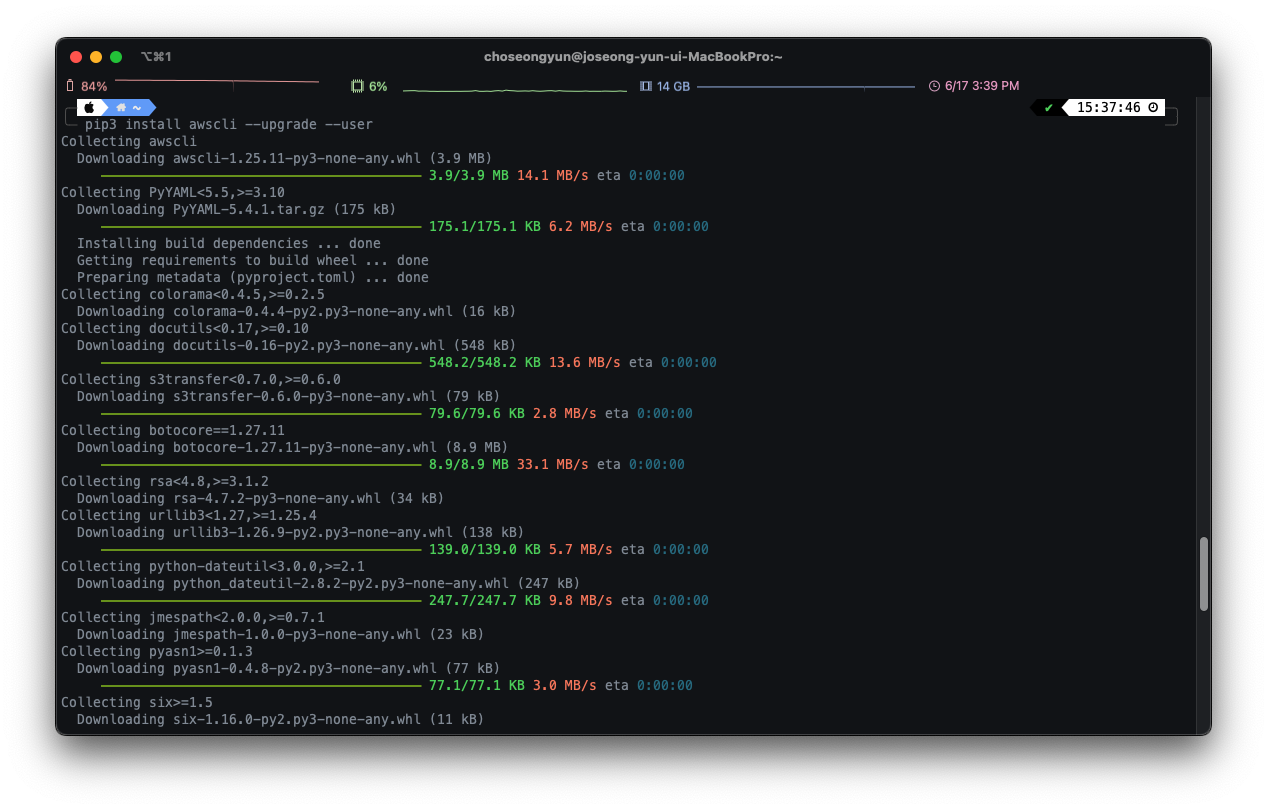
Task: Click the 6% CPU usage value
Action: click(x=378, y=86)
